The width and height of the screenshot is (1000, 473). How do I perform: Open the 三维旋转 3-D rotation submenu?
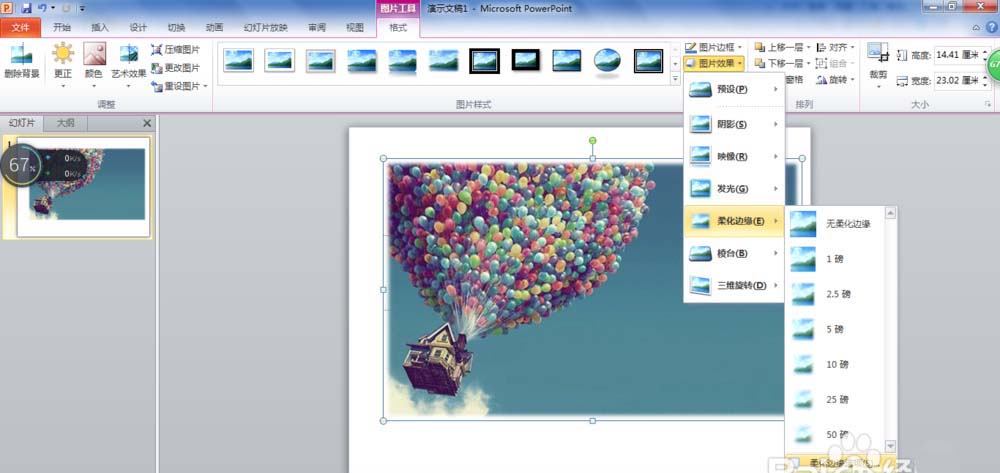coord(733,285)
